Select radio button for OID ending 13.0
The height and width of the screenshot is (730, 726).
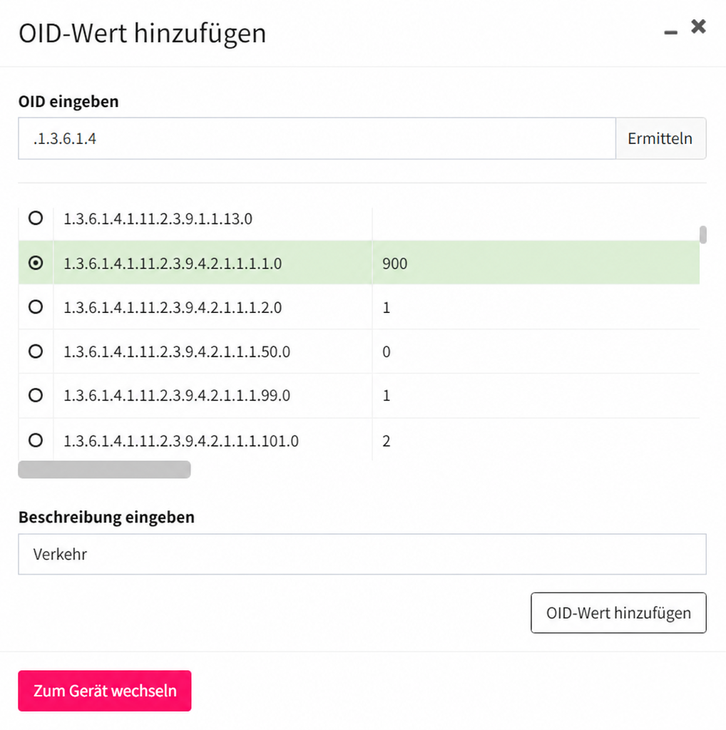[36, 218]
